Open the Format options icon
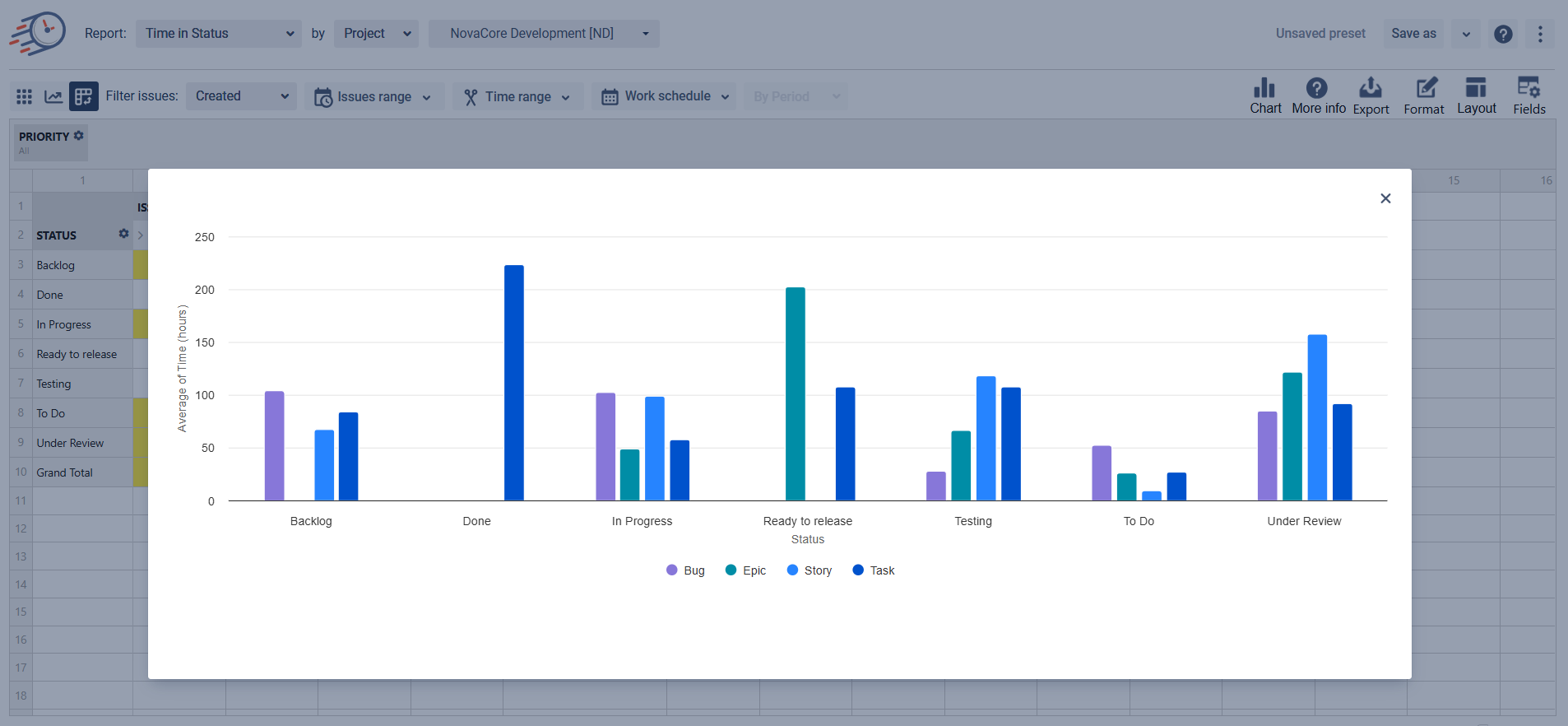Viewport: 1568px width, 726px height. point(1425,88)
